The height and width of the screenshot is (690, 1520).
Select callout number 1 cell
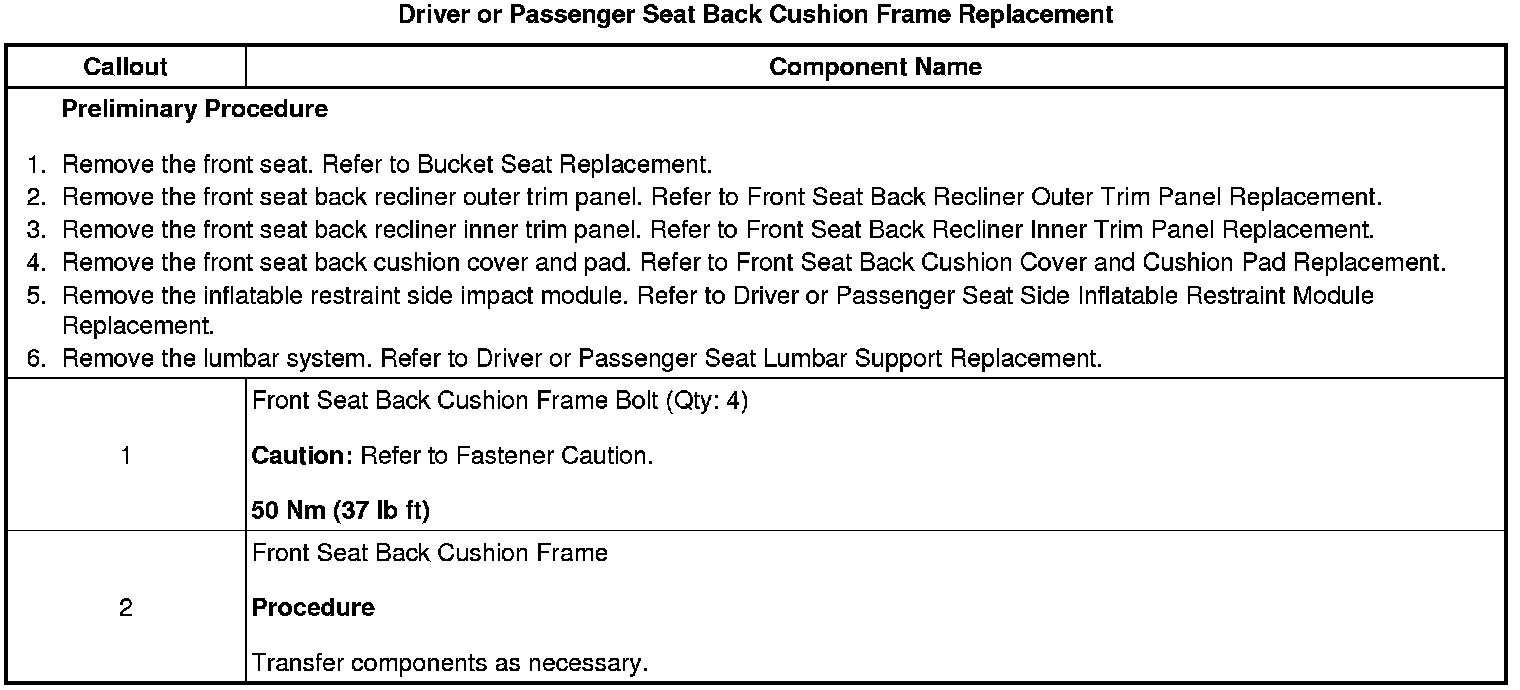click(x=126, y=456)
